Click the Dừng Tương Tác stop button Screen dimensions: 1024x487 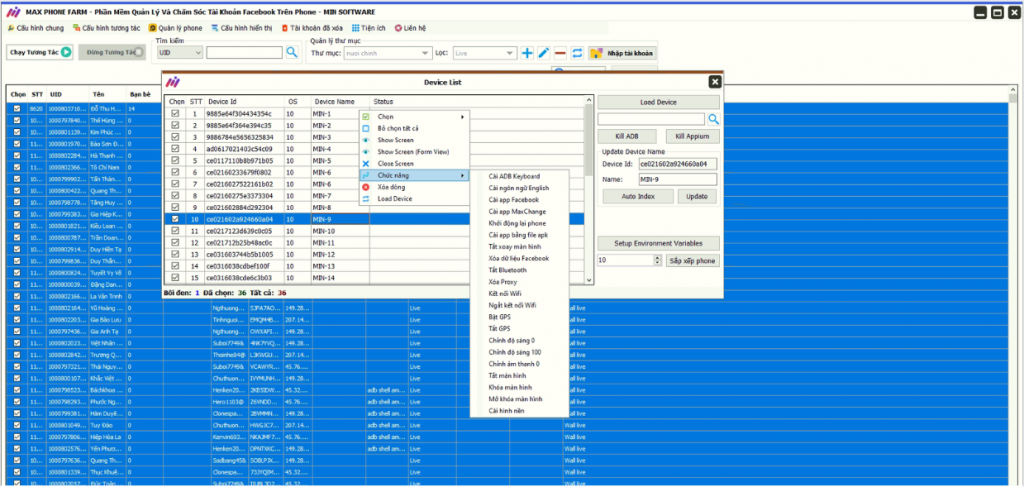tap(112, 53)
